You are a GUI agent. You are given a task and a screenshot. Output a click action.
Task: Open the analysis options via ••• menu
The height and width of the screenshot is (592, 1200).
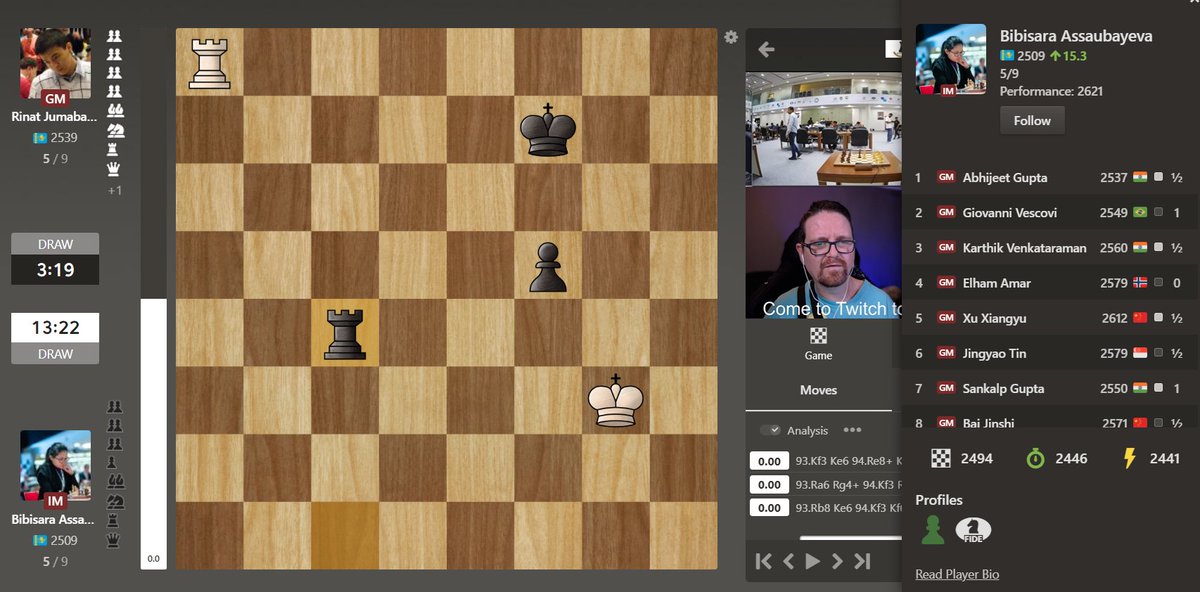pos(855,430)
